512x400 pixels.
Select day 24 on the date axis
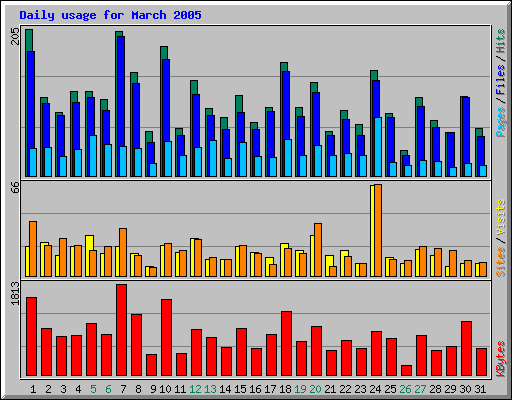[375, 389]
